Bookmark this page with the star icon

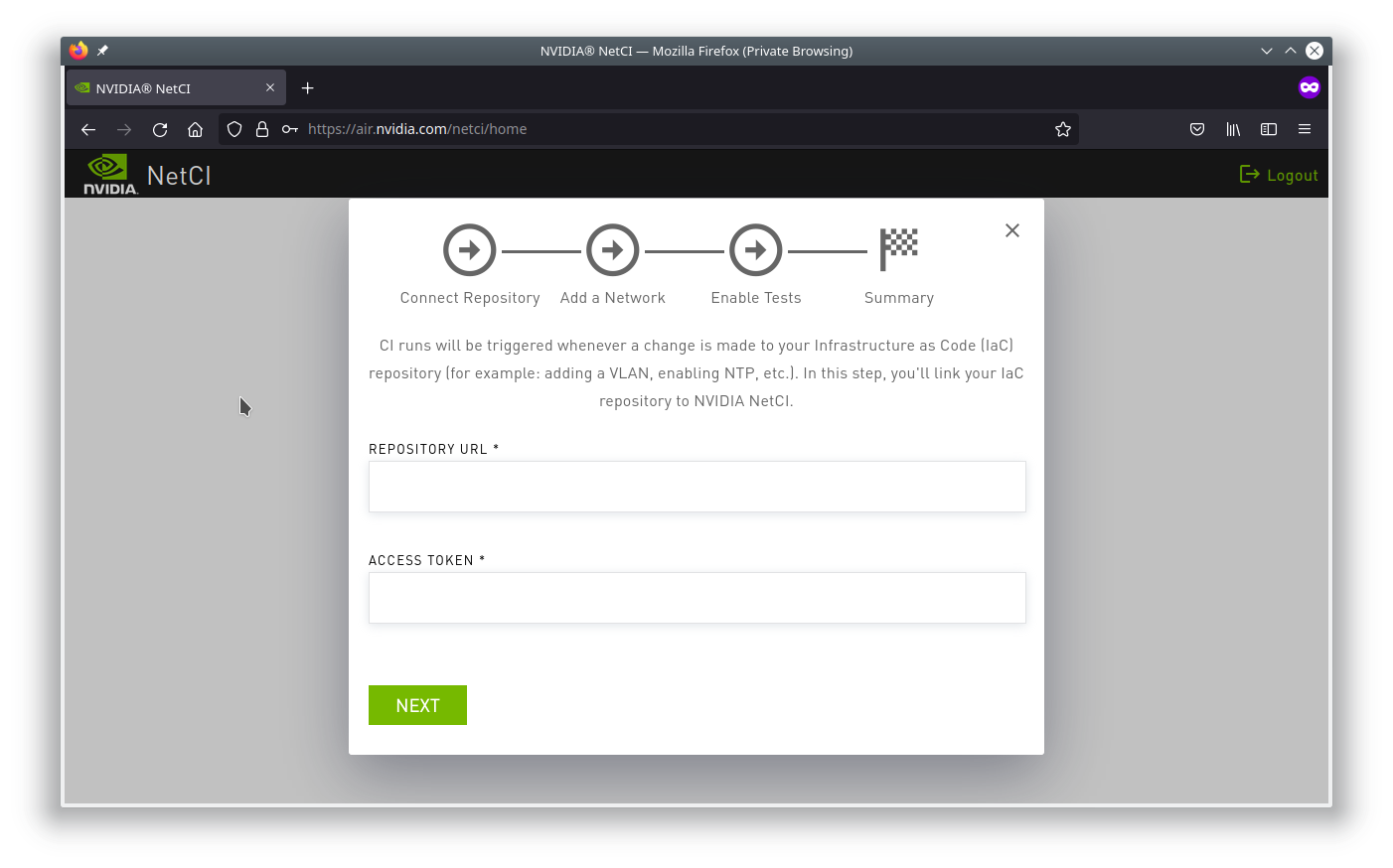pyautogui.click(x=1062, y=129)
